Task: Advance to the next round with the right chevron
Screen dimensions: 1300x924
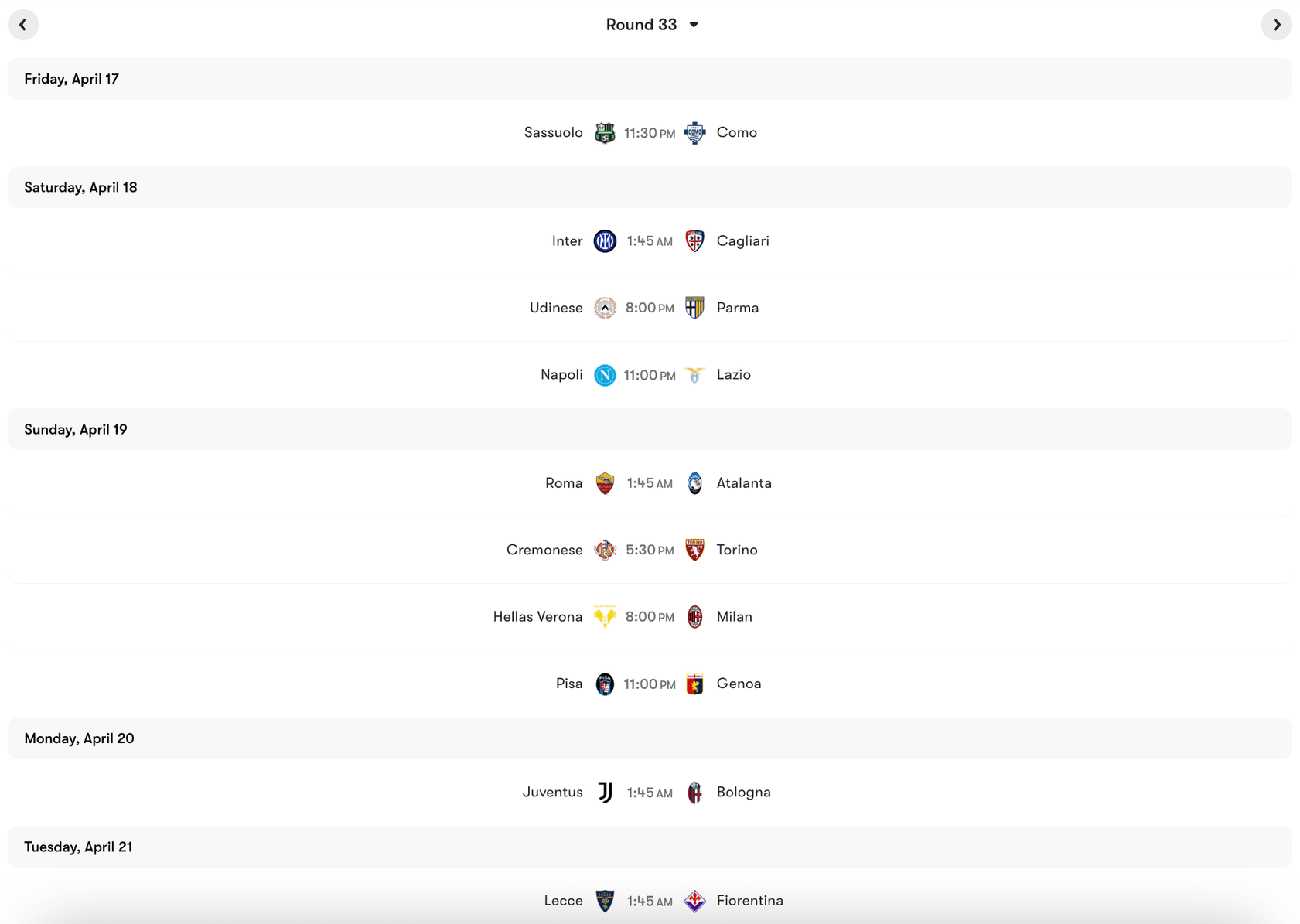Action: tap(1276, 24)
